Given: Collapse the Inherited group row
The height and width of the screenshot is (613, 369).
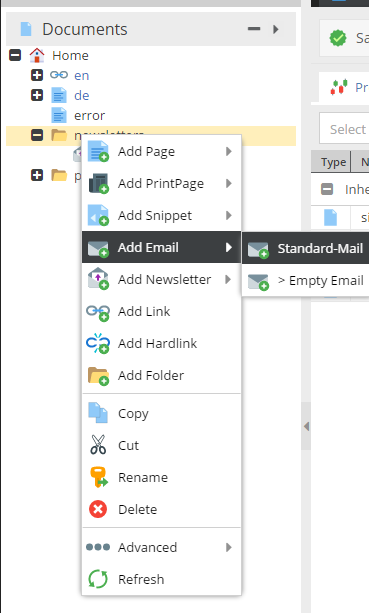Looking at the screenshot, I should [327, 189].
